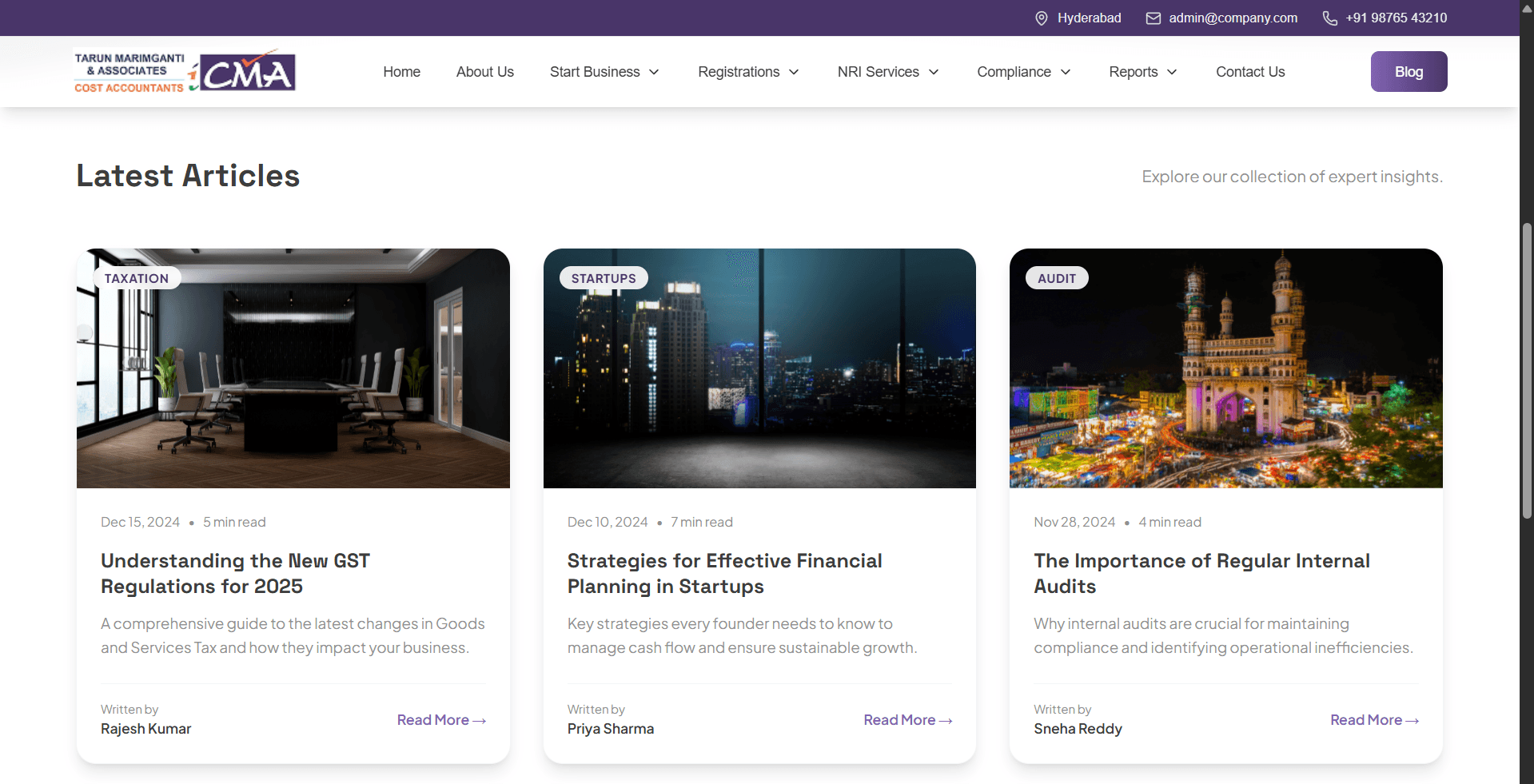Open the Reports dropdown
1534x784 pixels.
(1143, 72)
